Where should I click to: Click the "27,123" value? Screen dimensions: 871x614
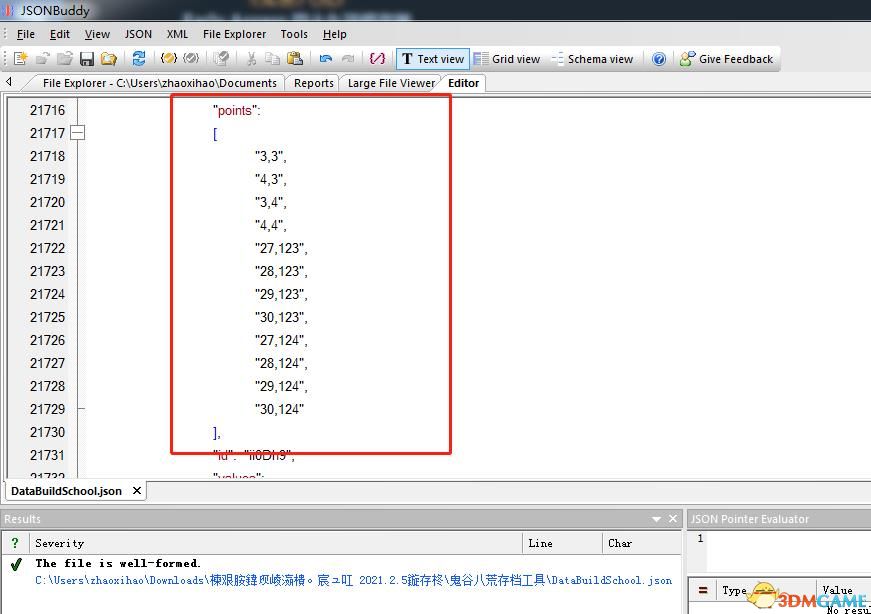(281, 248)
